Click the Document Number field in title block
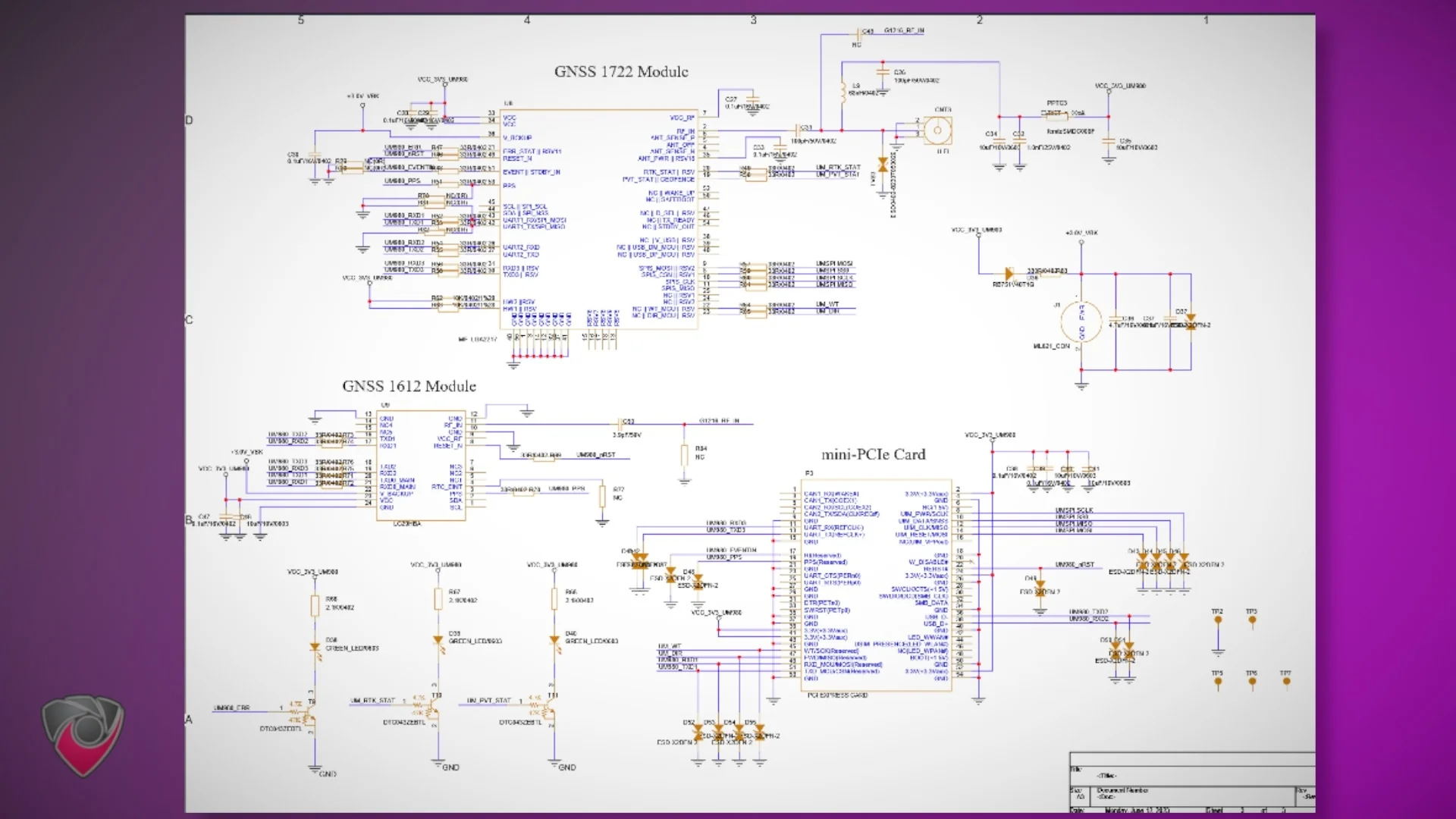1456x819 pixels. [x=1122, y=790]
